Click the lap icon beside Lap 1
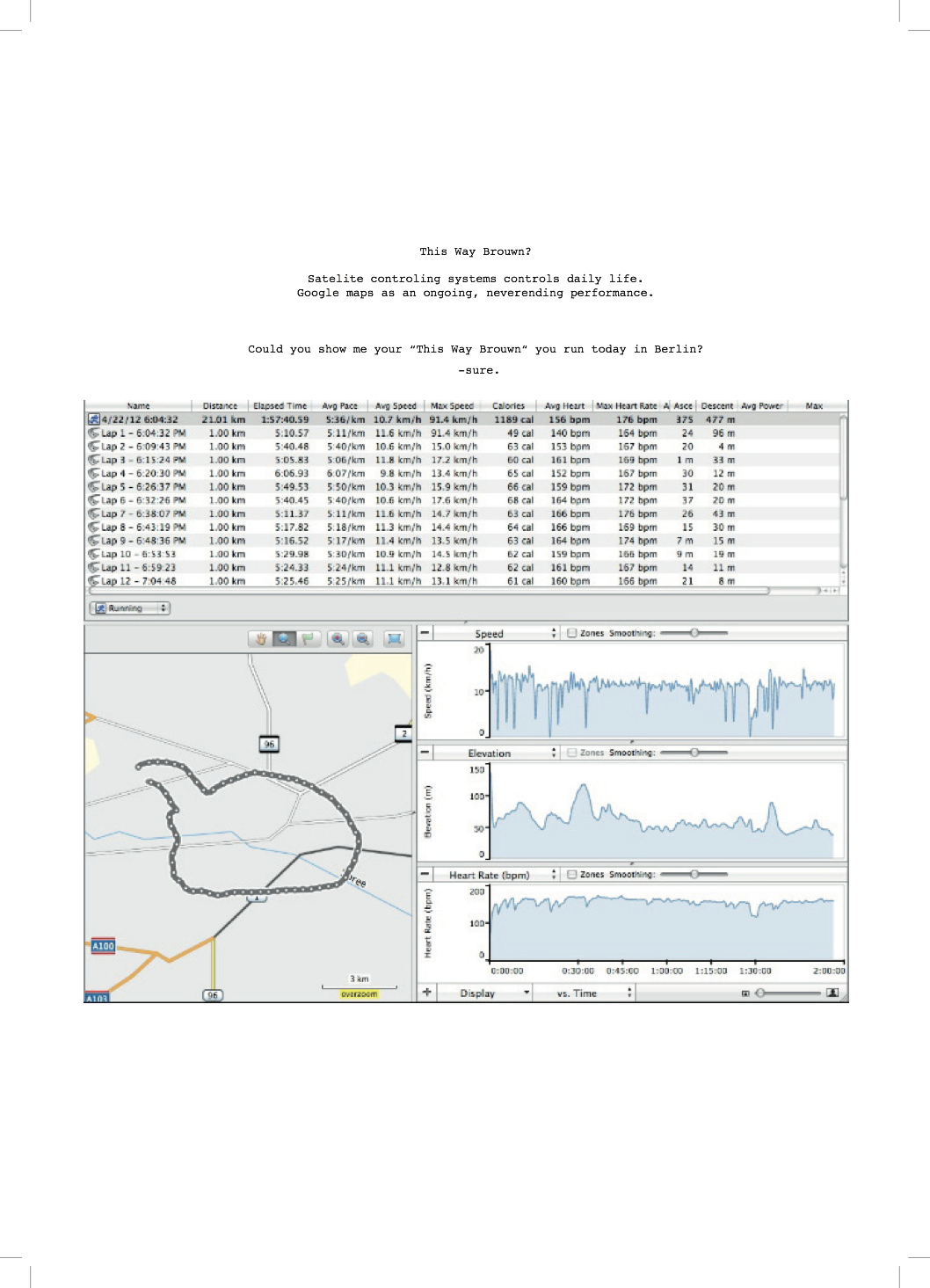Viewport: 930px width, 1288px height. pyautogui.click(x=93, y=433)
